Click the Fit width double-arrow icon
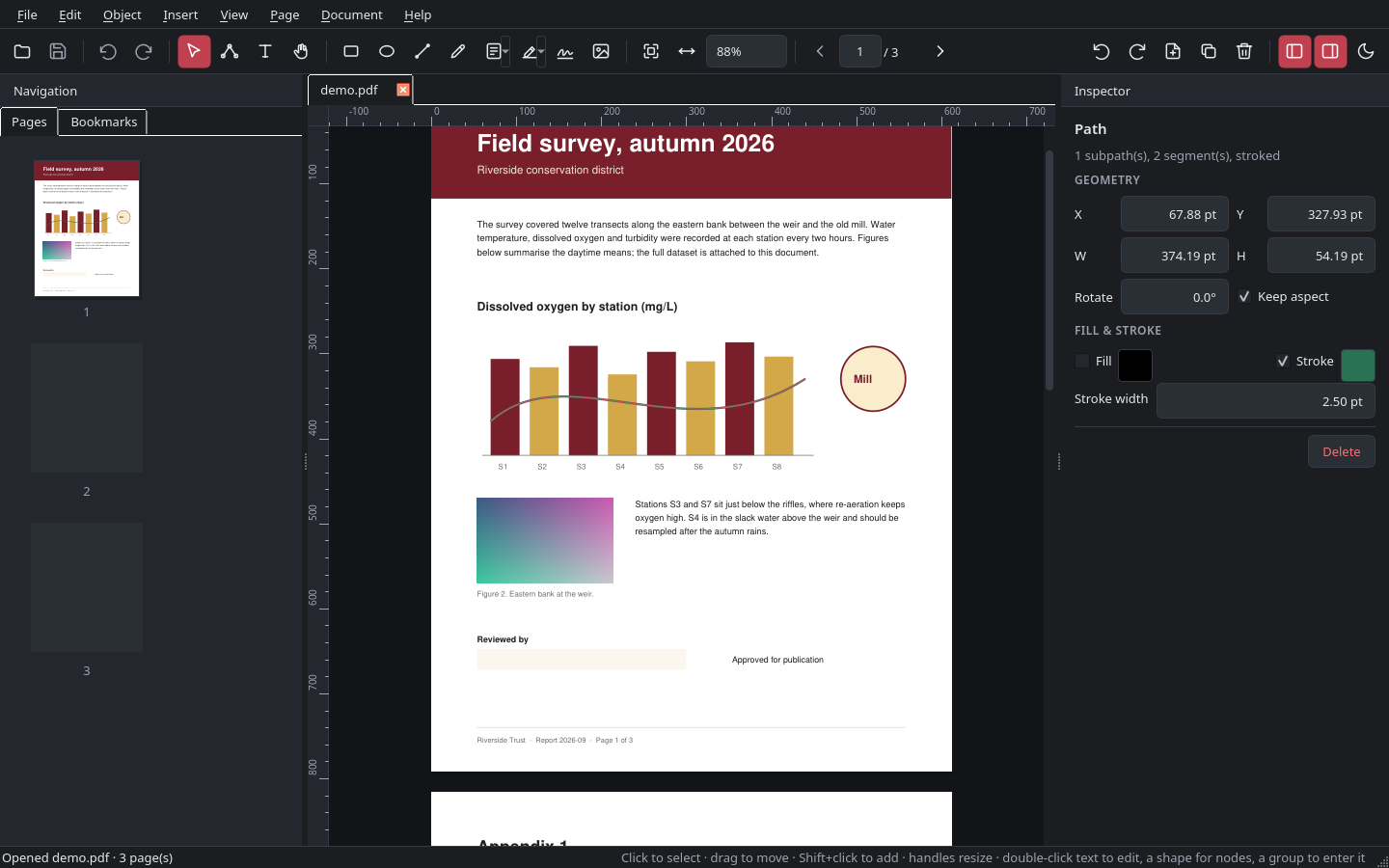The image size is (1389, 868). pyautogui.click(x=687, y=51)
